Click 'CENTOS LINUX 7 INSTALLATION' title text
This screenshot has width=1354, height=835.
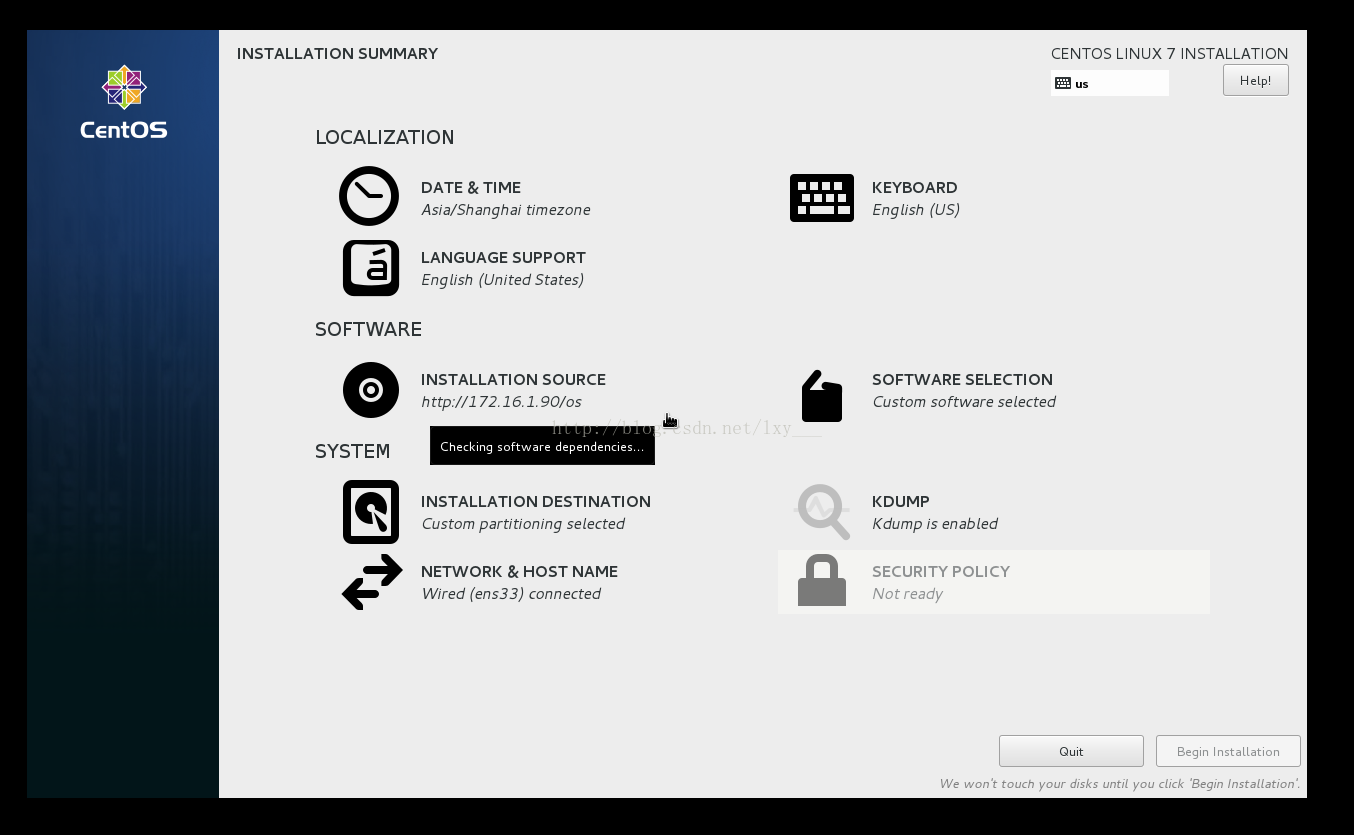click(x=1169, y=54)
